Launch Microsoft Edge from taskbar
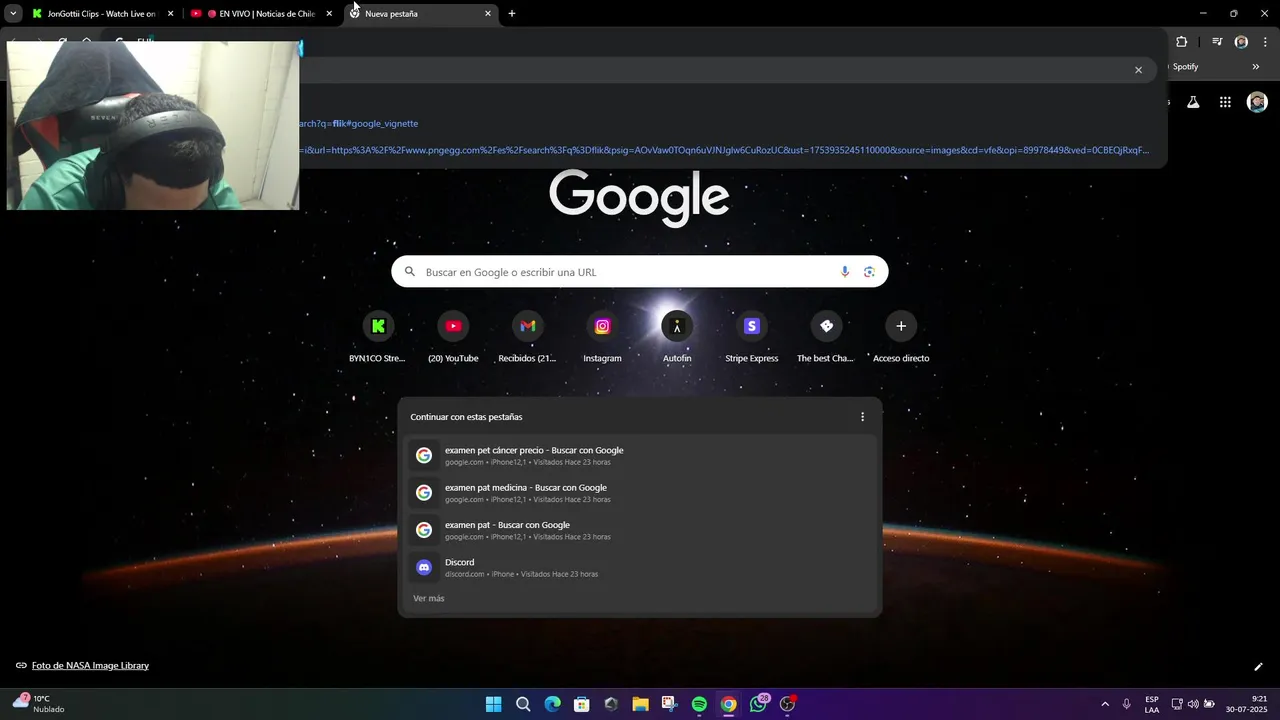 pos(552,704)
